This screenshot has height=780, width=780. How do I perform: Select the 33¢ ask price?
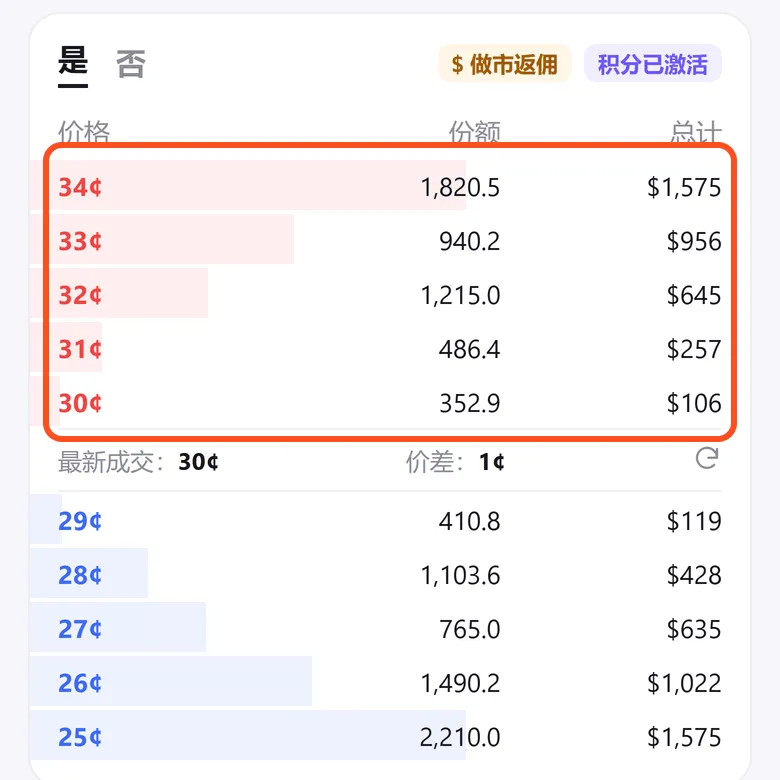click(80, 241)
